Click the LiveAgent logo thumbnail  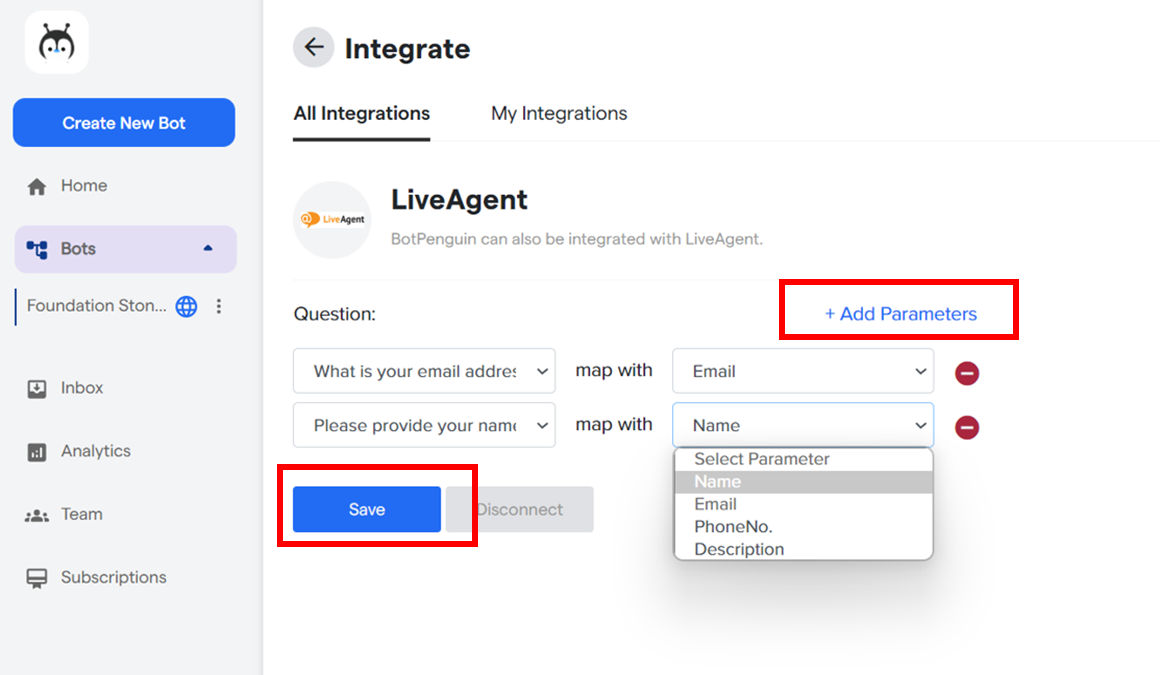[332, 219]
